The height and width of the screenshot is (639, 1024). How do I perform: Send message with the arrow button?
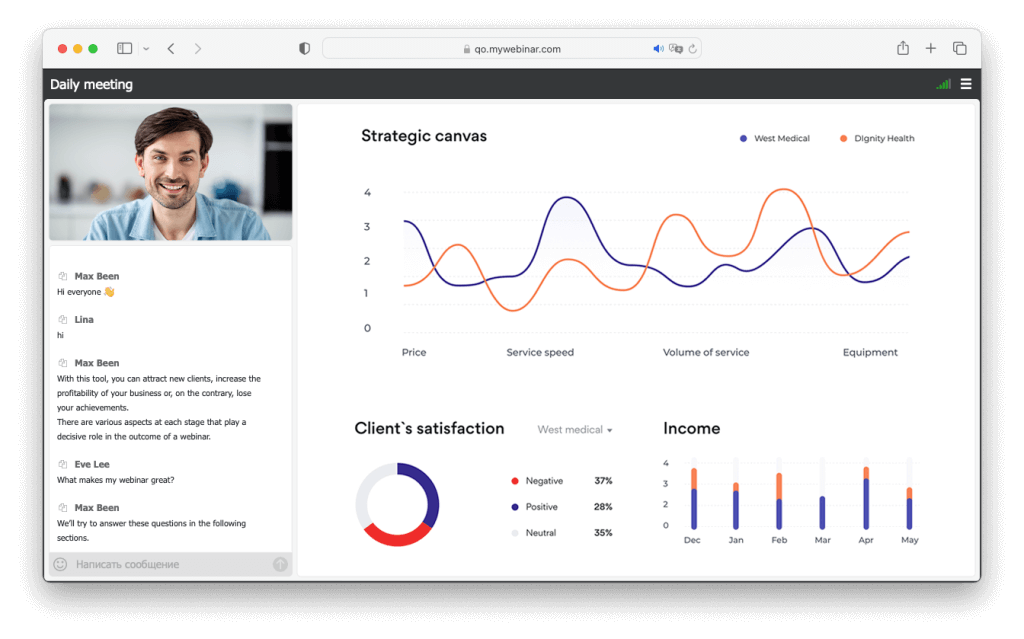280,564
